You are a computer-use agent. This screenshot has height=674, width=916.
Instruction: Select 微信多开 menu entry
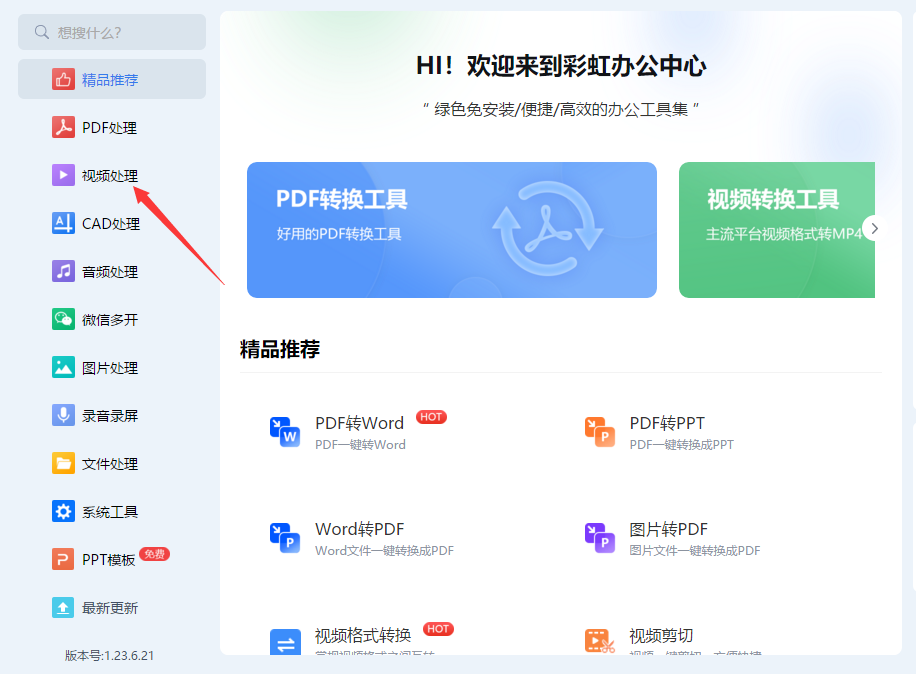coord(110,319)
